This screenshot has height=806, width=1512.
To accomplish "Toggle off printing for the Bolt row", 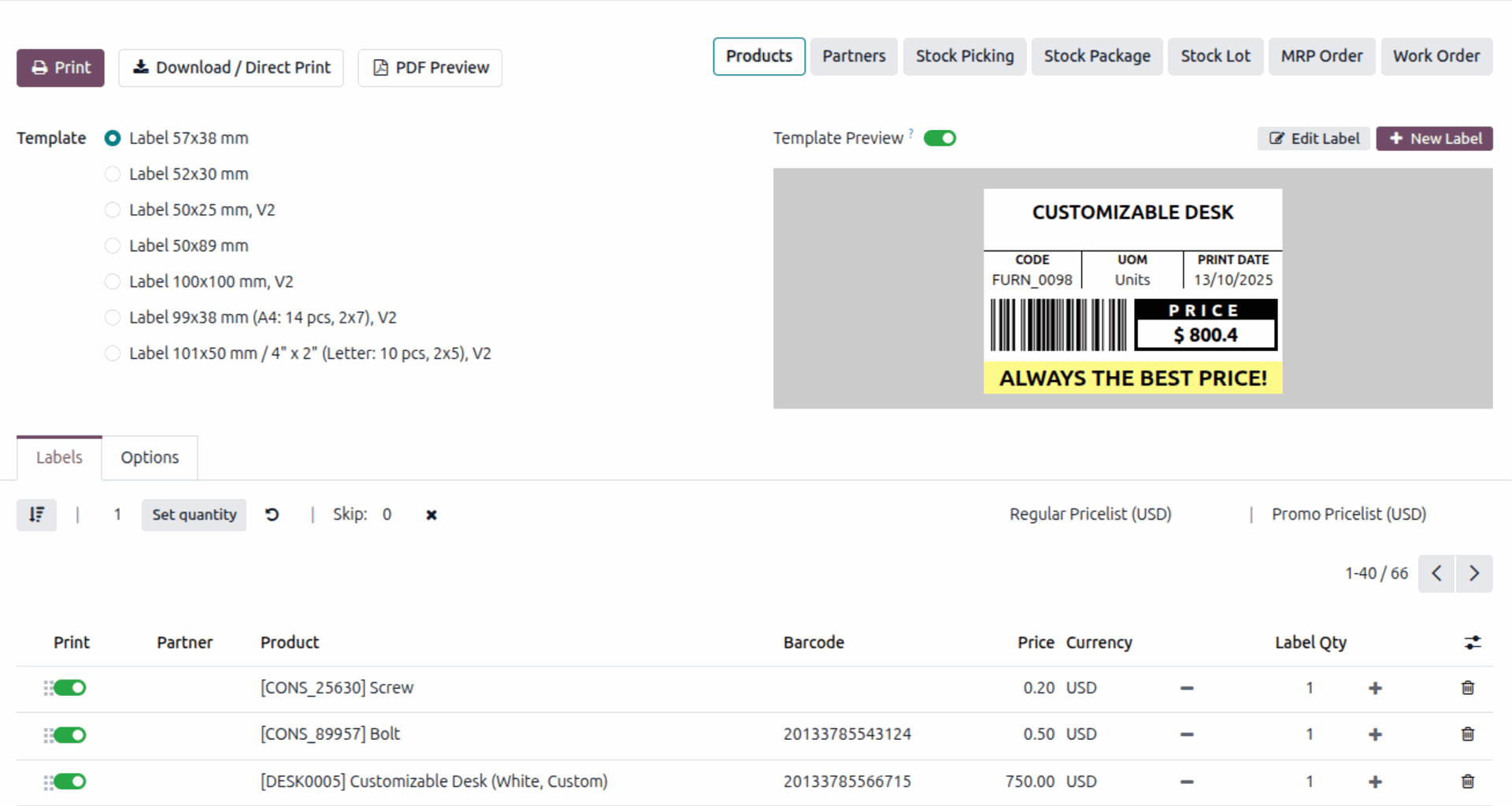I will [70, 735].
